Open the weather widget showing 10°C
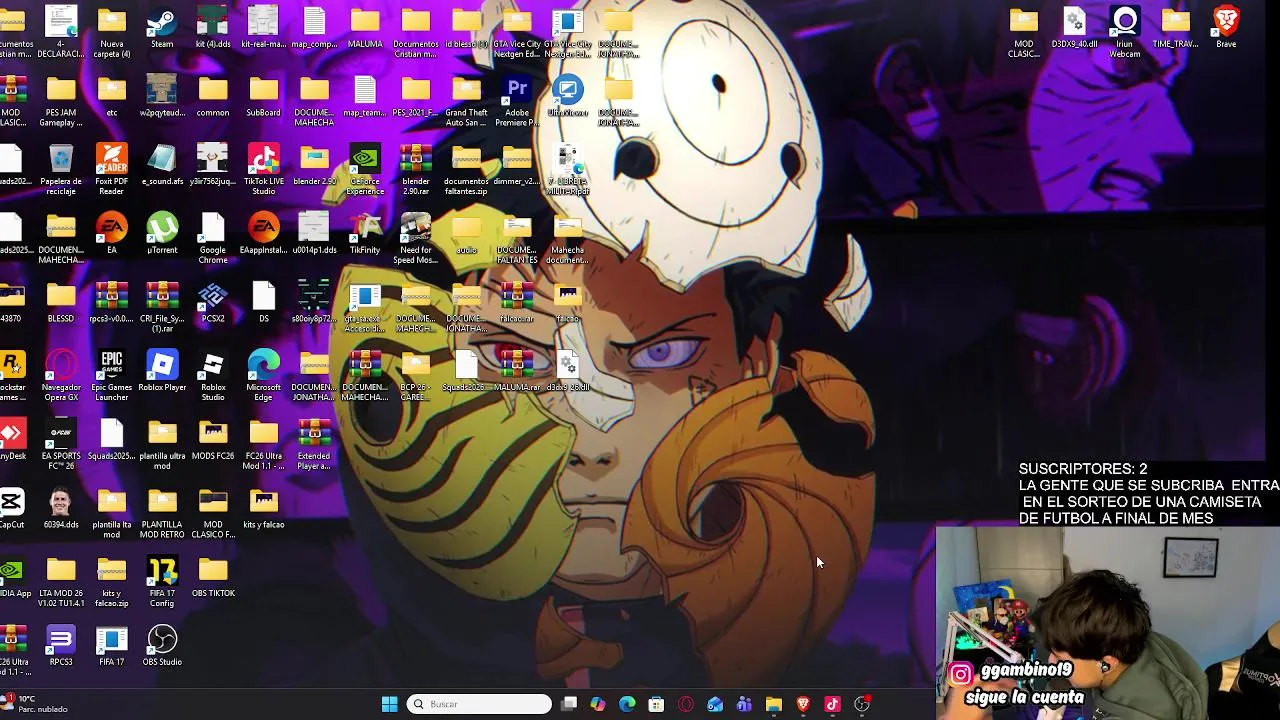Viewport: 1280px width, 720px height. point(36,704)
